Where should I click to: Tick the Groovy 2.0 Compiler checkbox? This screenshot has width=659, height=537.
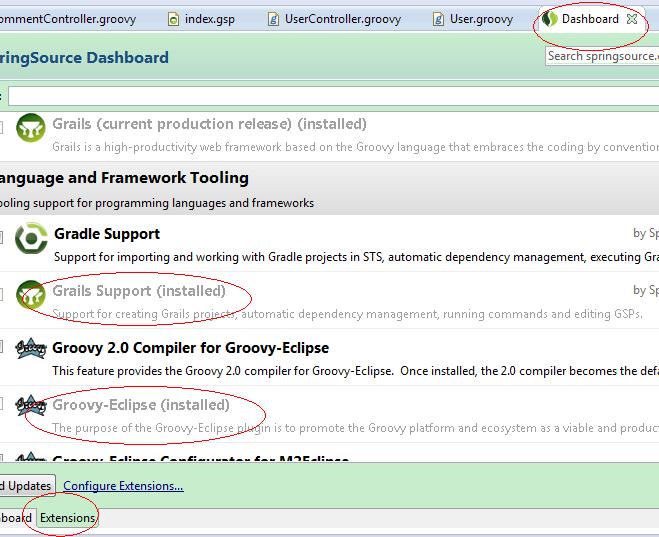click(x=1, y=347)
